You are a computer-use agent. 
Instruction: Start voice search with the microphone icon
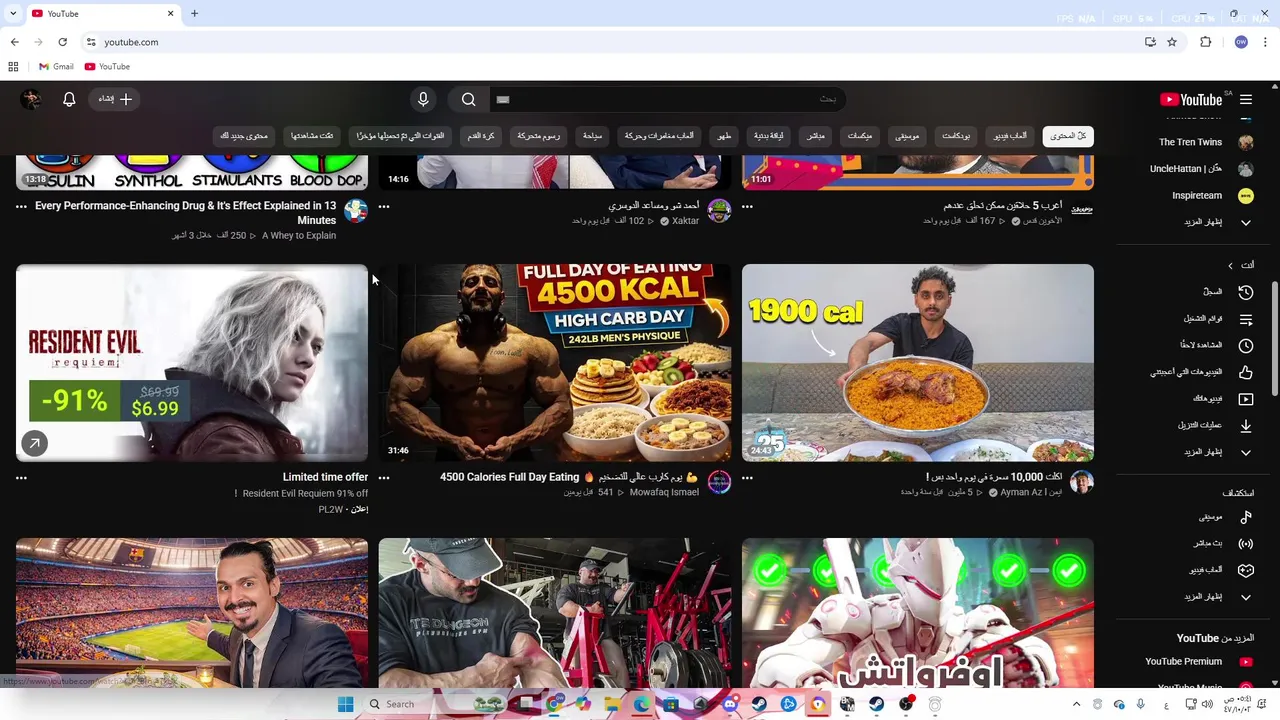[x=423, y=99]
